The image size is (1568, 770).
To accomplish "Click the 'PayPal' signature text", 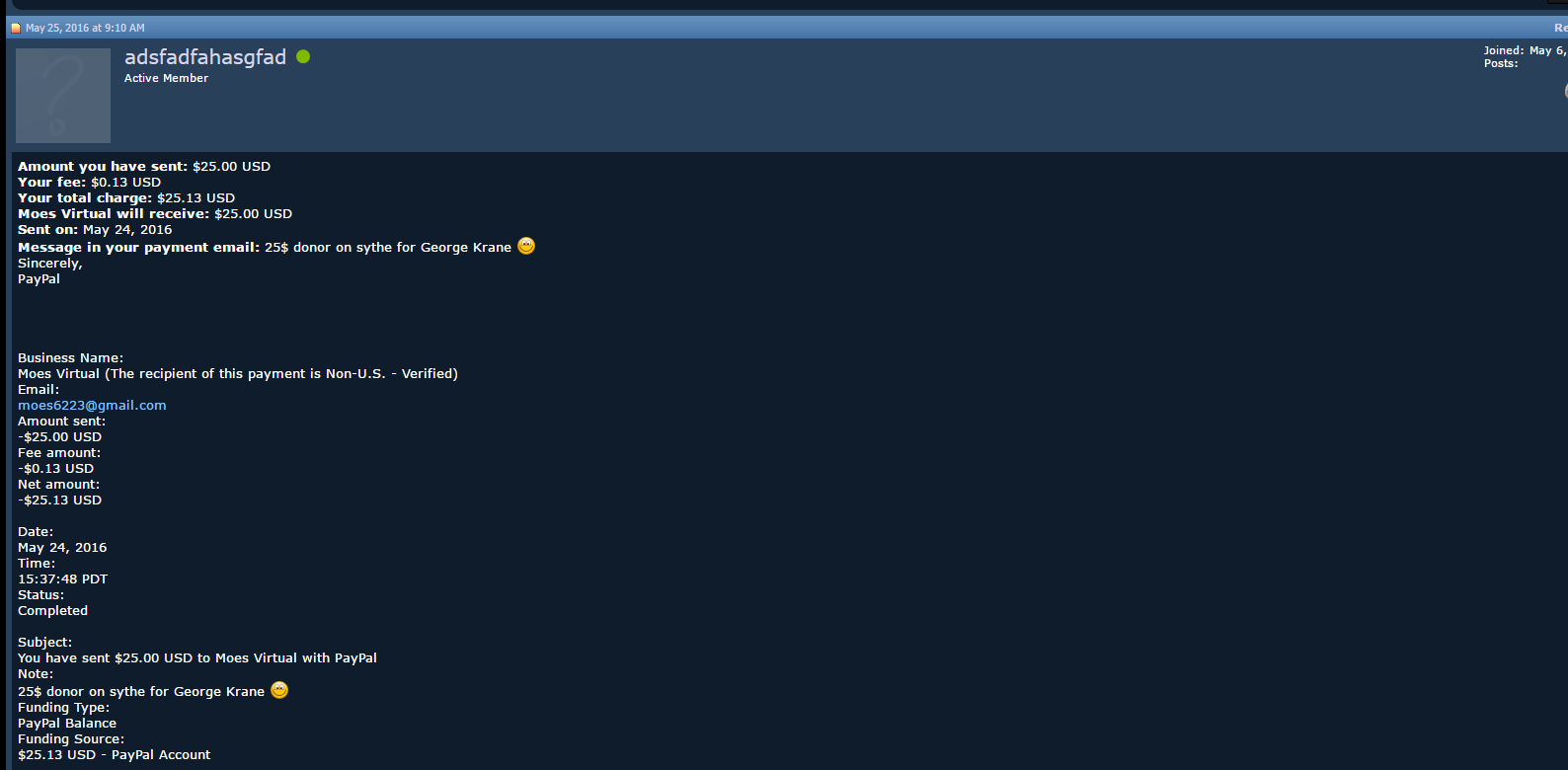I will [39, 279].
